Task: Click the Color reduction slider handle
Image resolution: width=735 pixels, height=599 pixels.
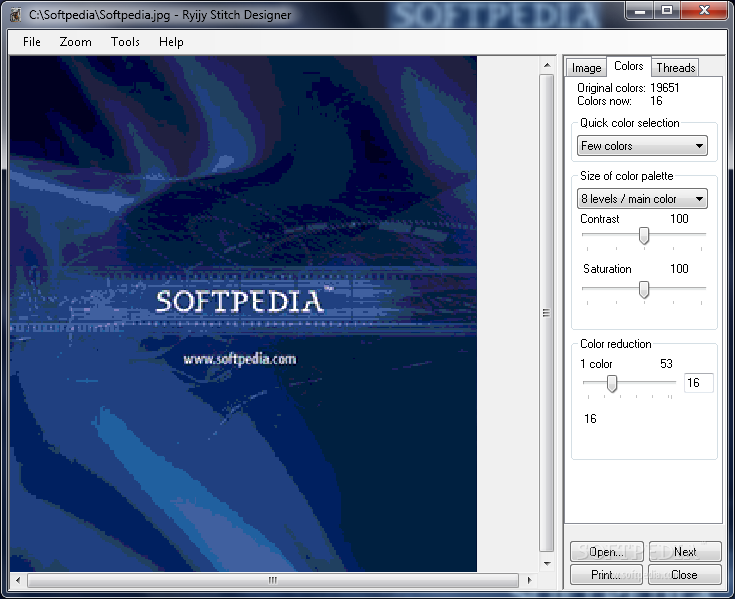Action: click(x=612, y=383)
